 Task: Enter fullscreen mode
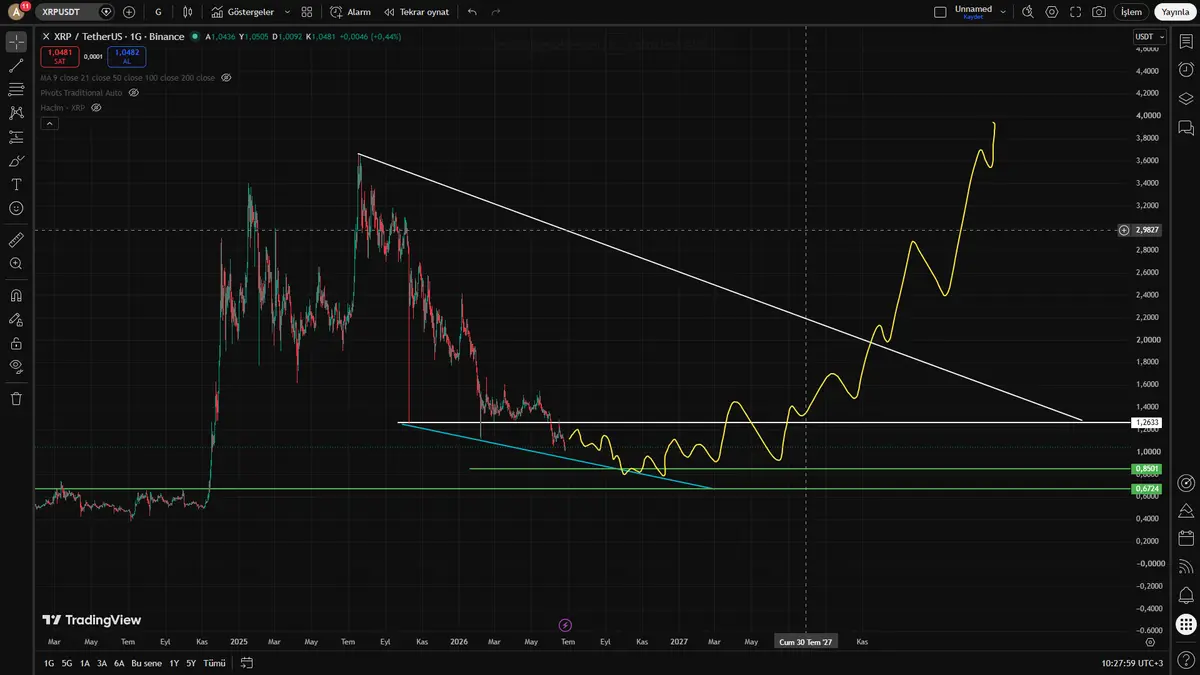tap(1075, 12)
